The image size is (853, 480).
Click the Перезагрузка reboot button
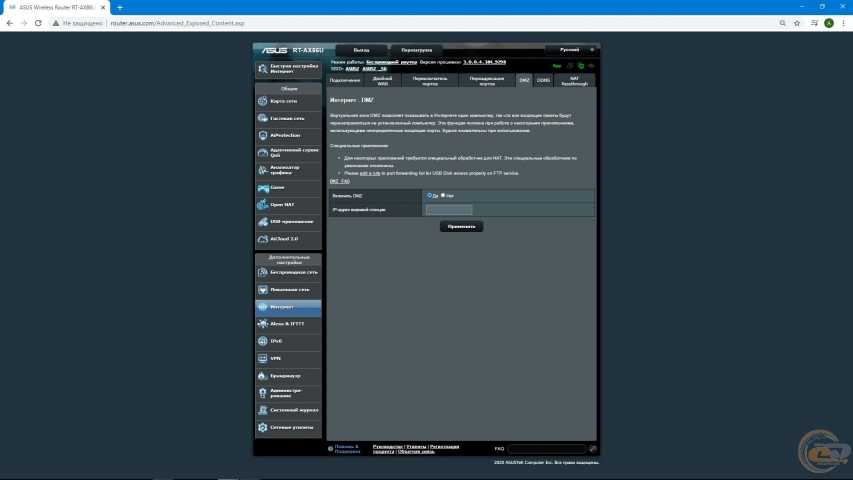pos(417,50)
